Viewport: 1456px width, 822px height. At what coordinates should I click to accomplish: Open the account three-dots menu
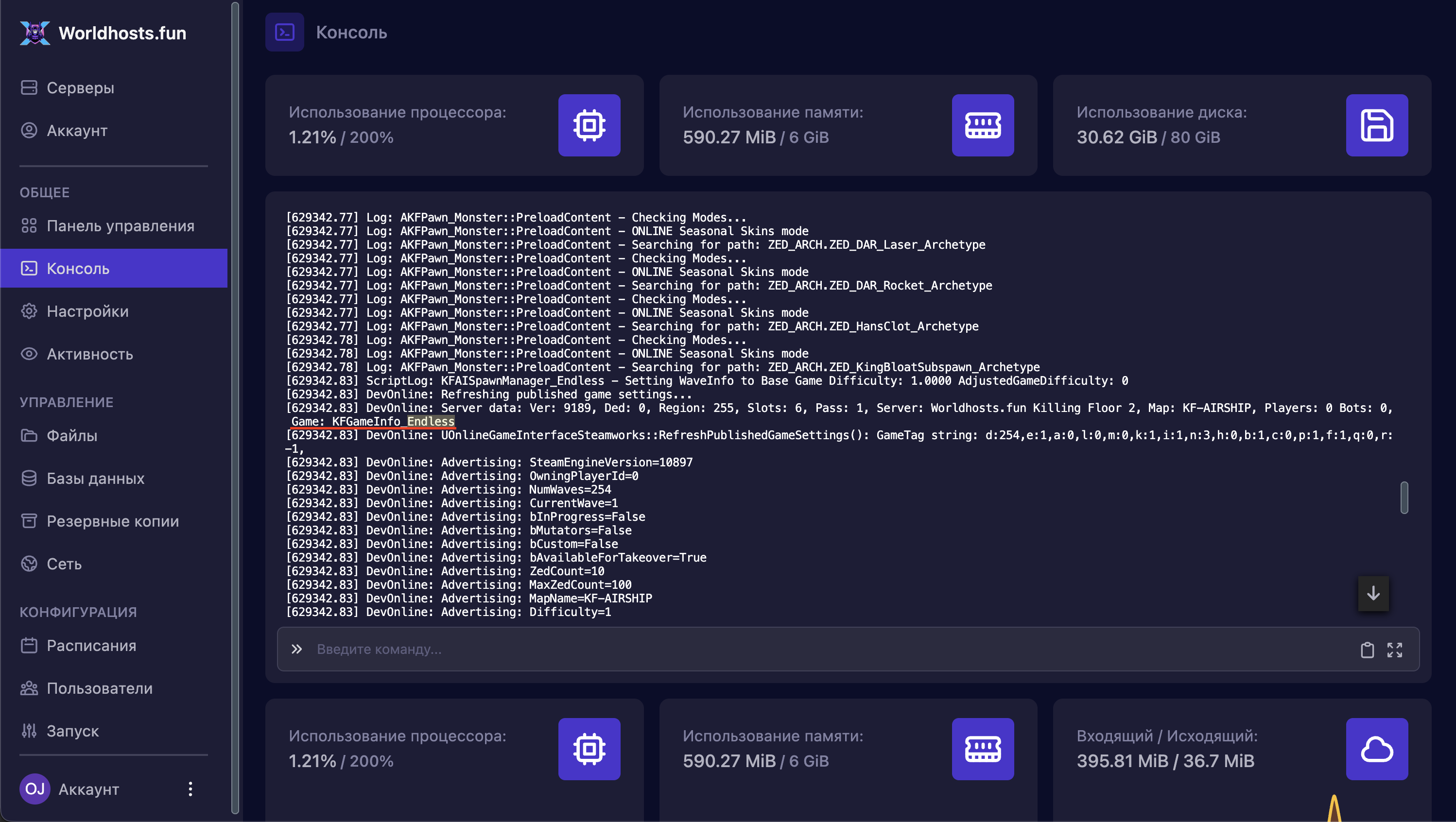click(x=191, y=788)
